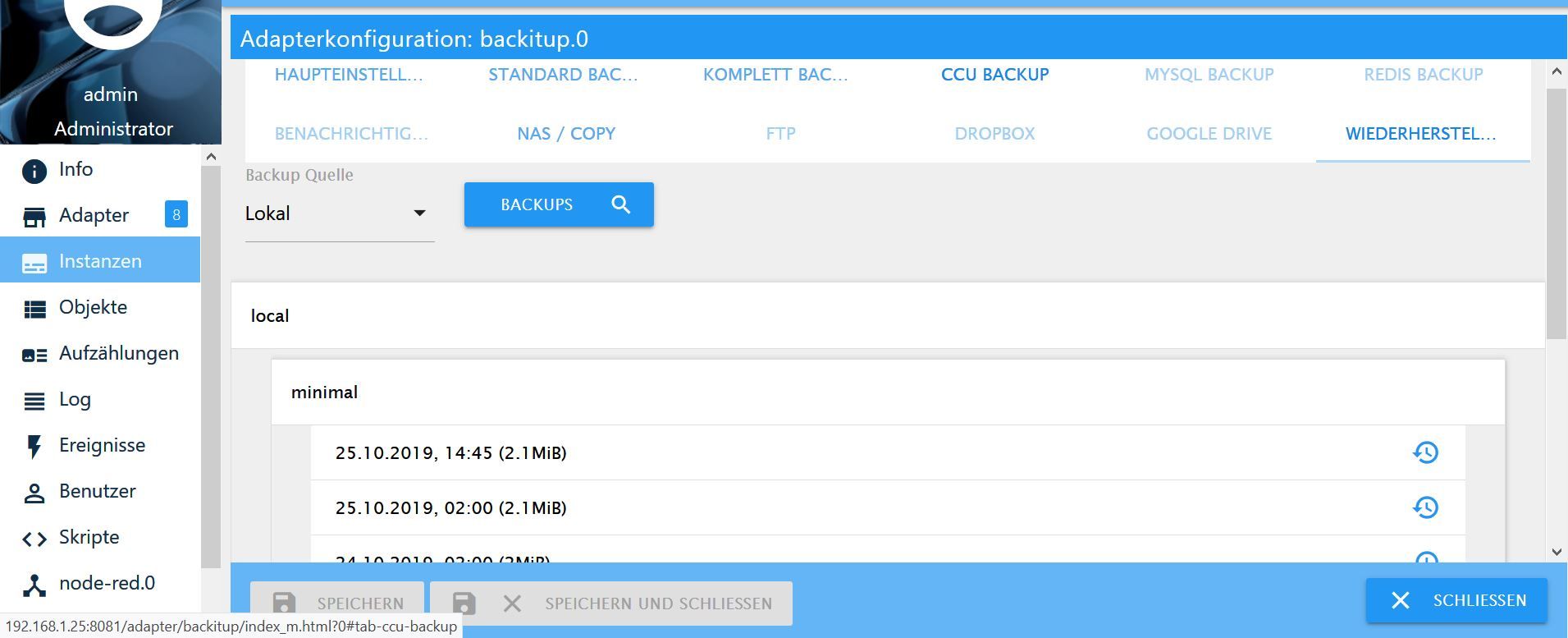This screenshot has height=638, width=1568.
Task: Open the Benachrichtigungen tab
Action: (351, 133)
